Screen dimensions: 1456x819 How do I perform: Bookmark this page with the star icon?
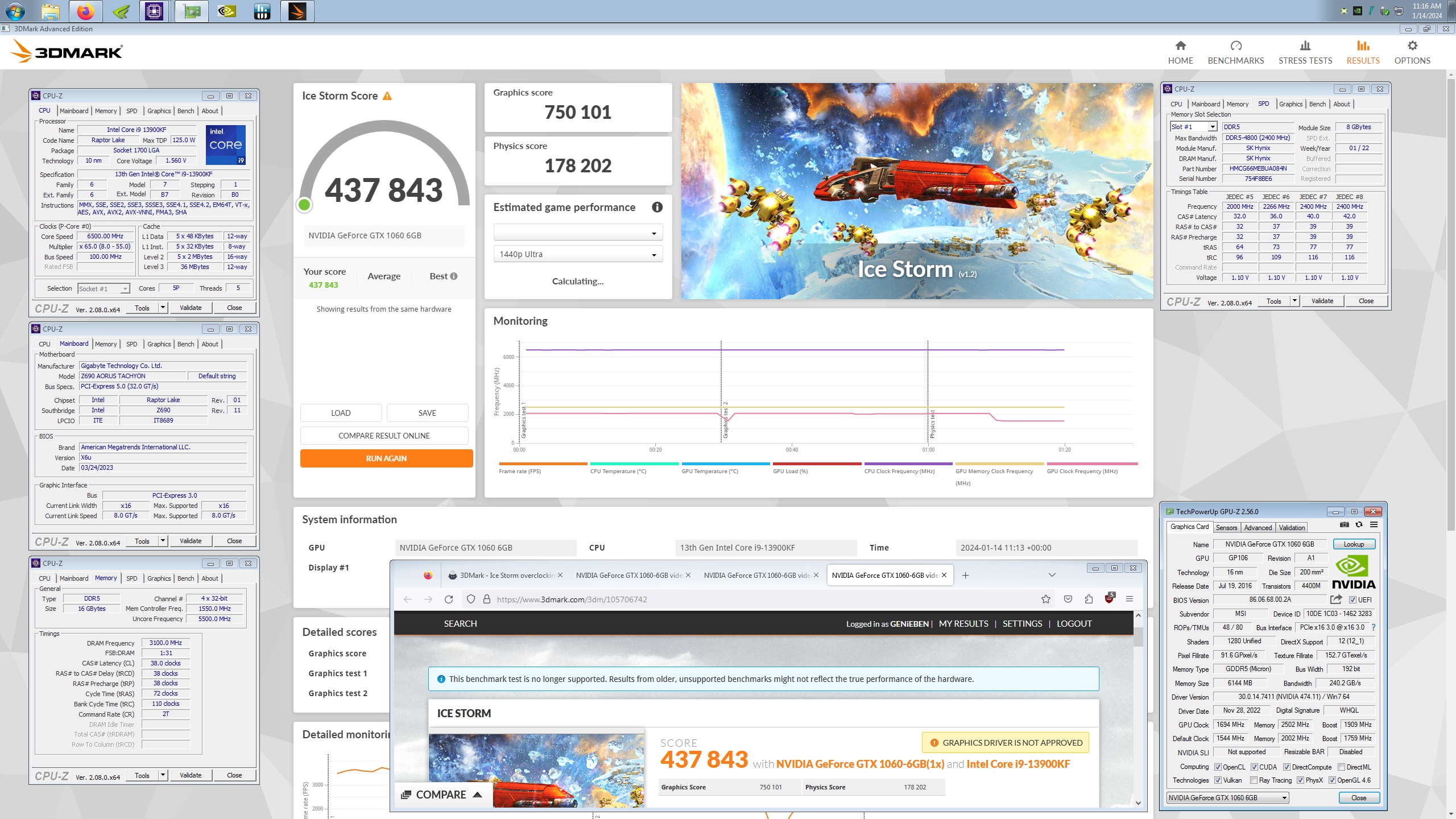[1045, 599]
